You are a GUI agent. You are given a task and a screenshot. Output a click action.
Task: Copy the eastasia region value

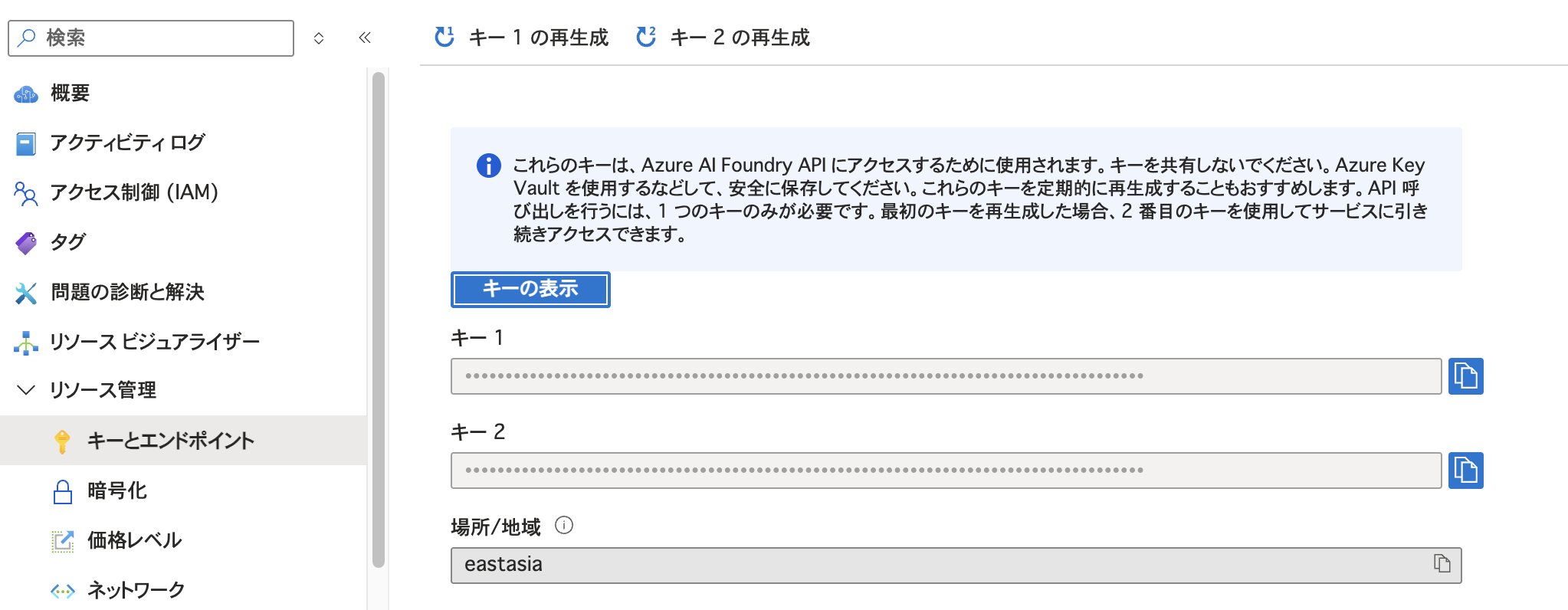(x=1442, y=564)
